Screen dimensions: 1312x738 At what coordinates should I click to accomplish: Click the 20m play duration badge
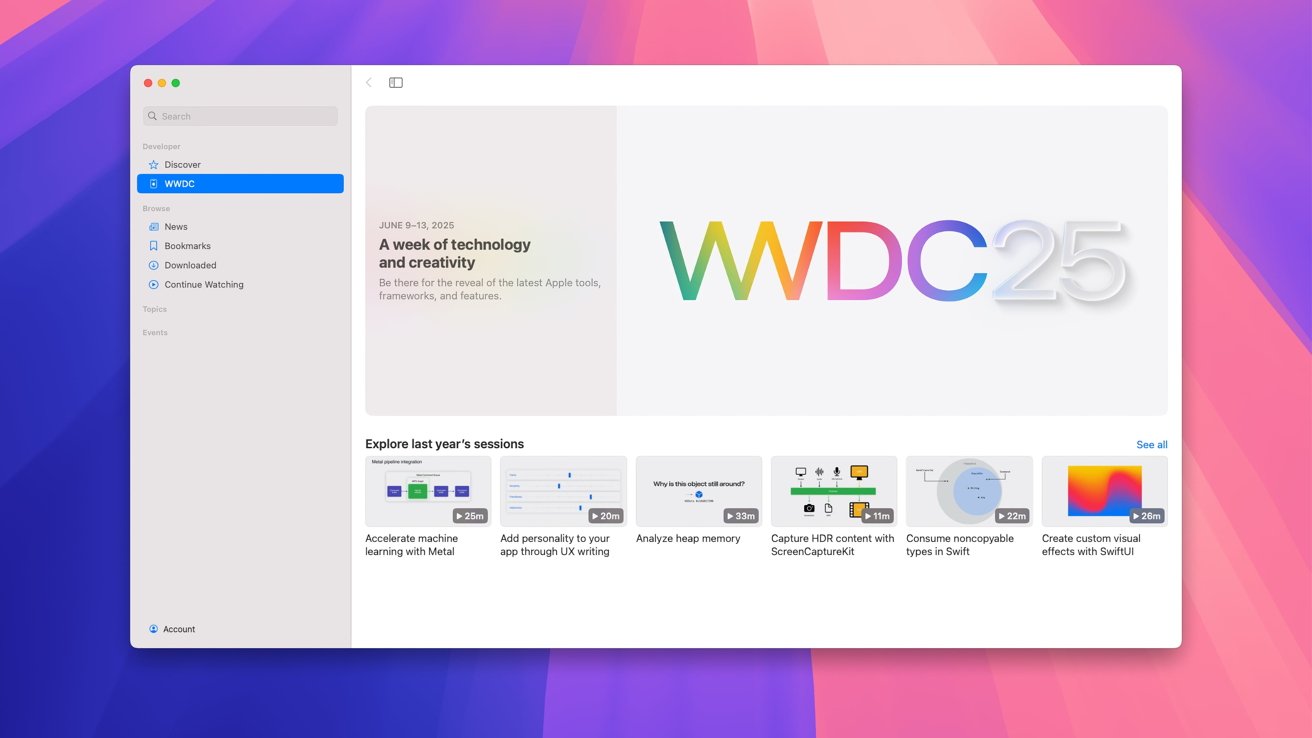[x=606, y=516]
